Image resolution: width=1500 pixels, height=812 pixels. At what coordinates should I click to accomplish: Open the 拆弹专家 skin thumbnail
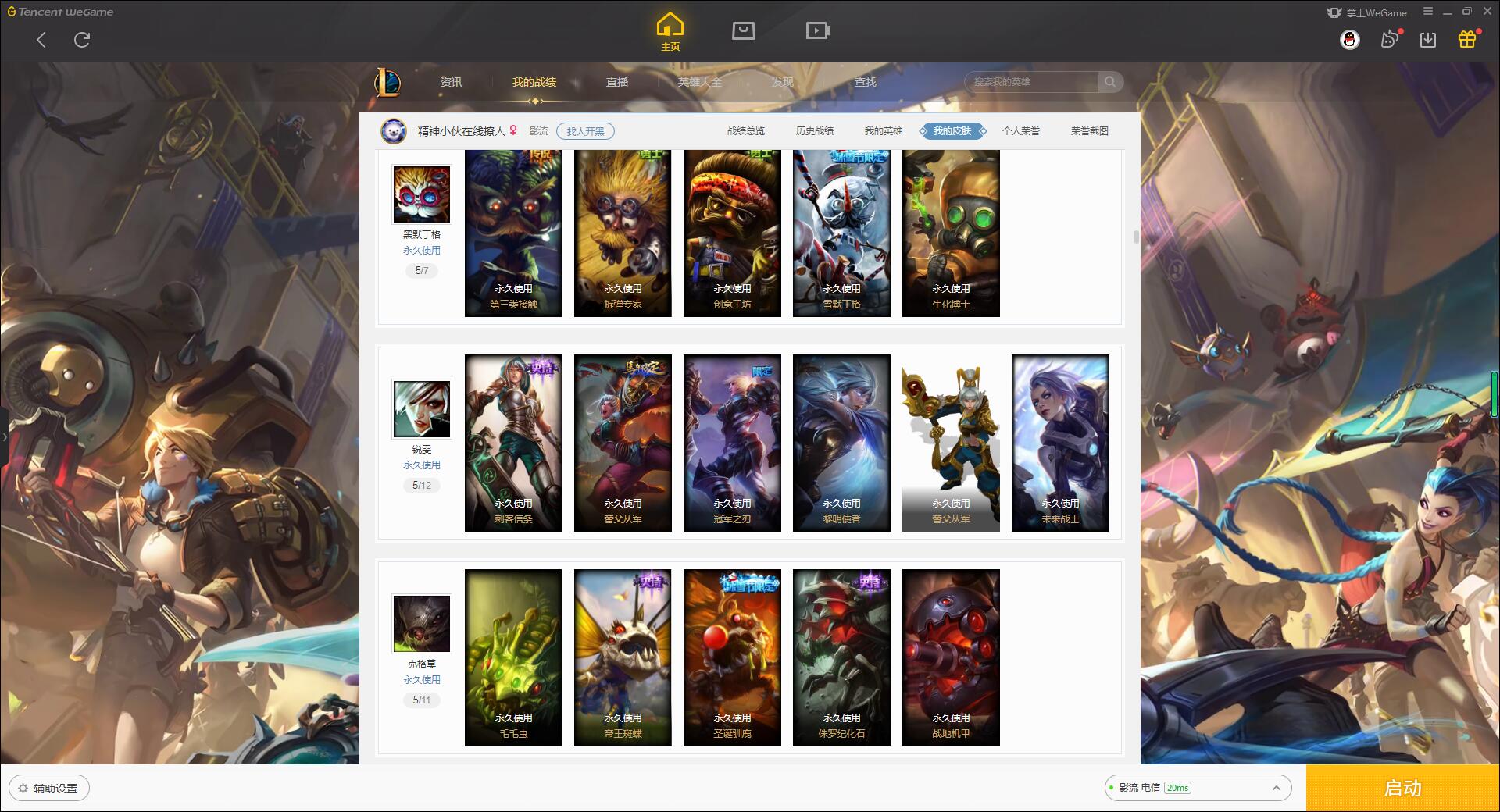(x=623, y=233)
